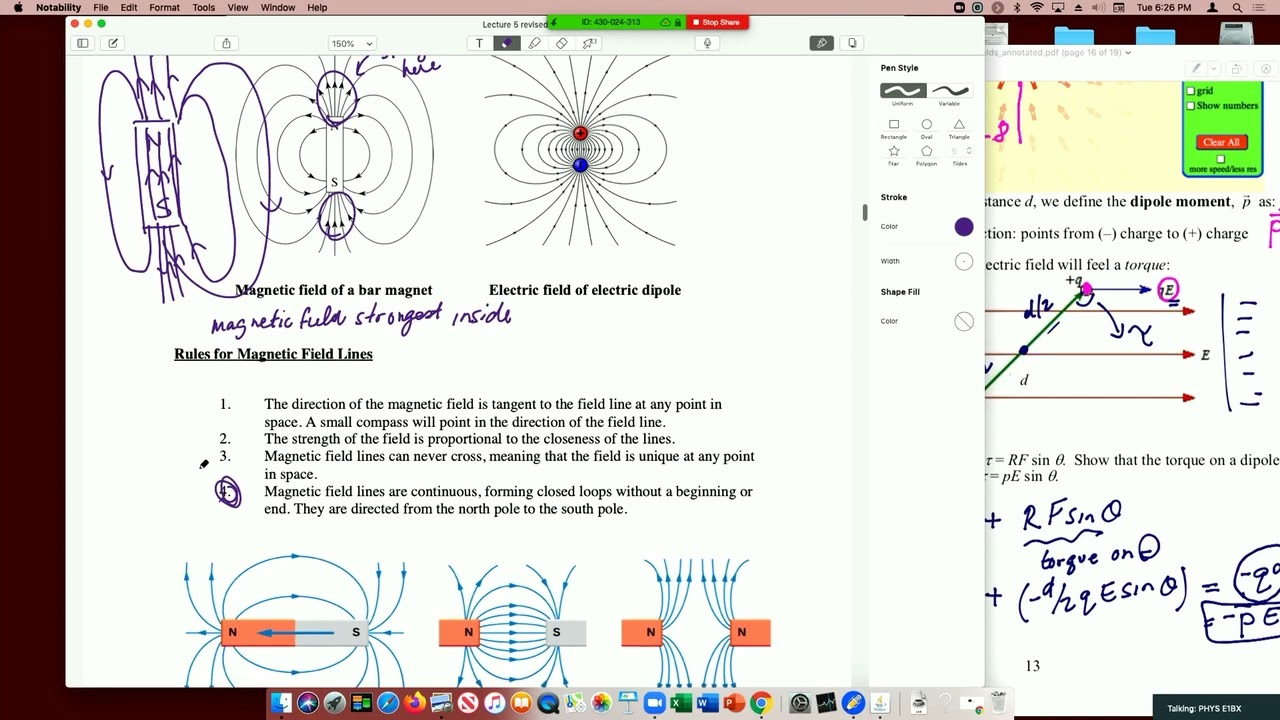Enable the Show numbers checkbox

[1190, 105]
